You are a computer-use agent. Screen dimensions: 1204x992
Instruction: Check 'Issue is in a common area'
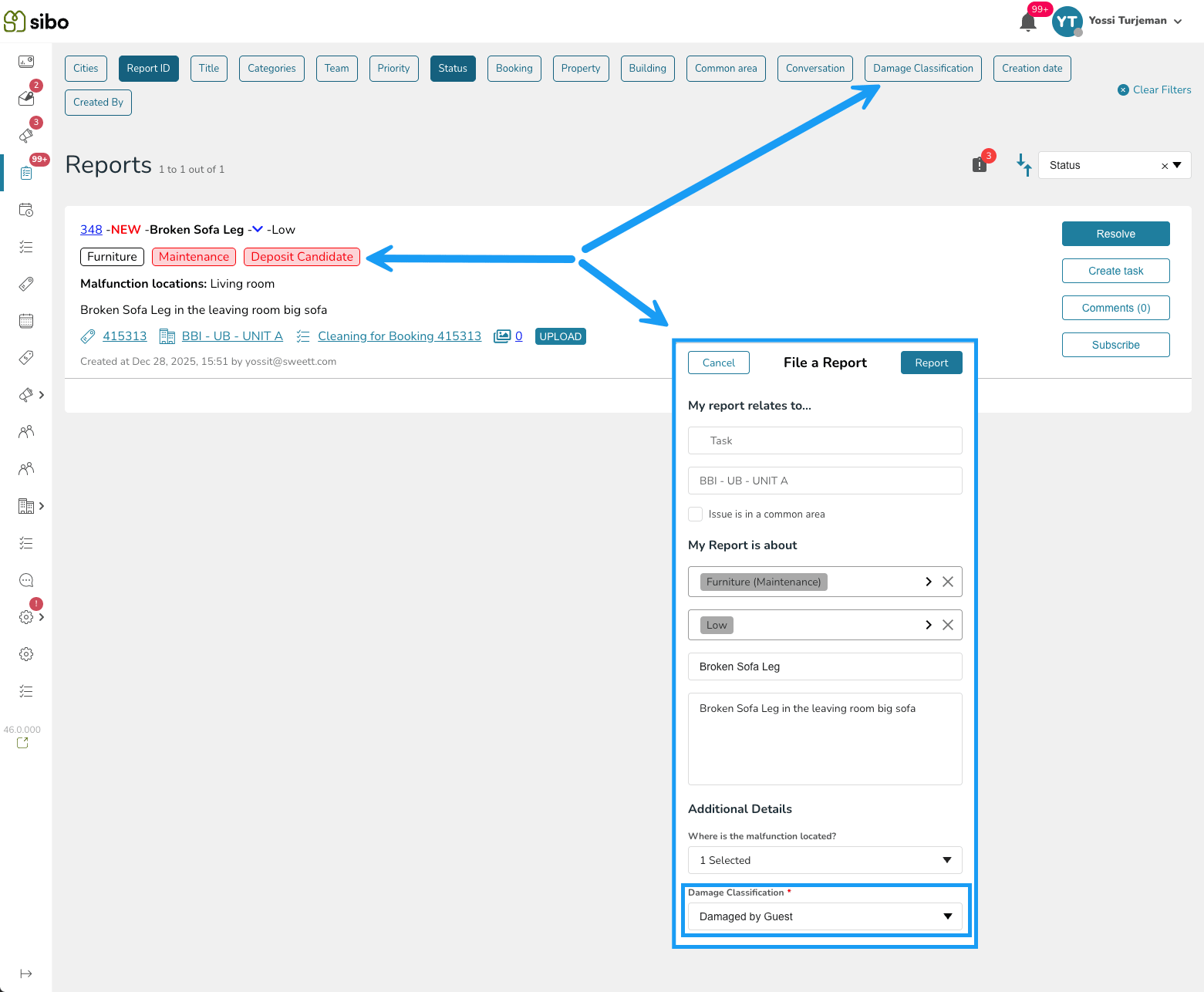[696, 514]
